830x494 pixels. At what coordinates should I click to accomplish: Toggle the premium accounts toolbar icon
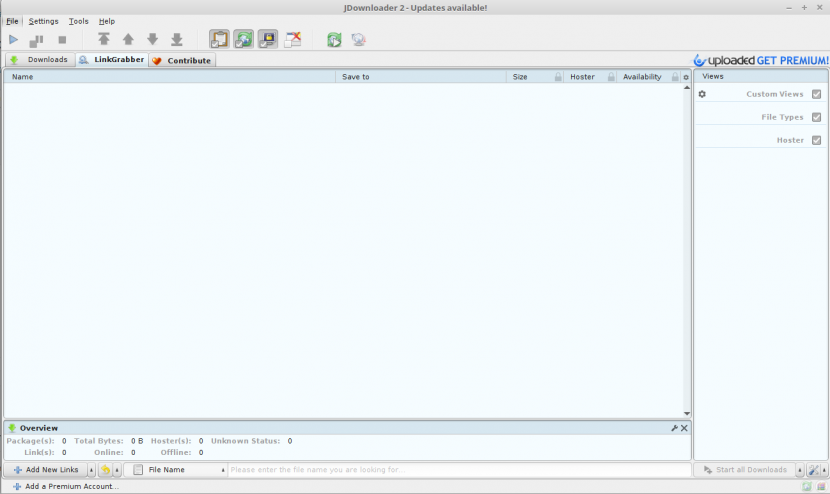coord(268,40)
